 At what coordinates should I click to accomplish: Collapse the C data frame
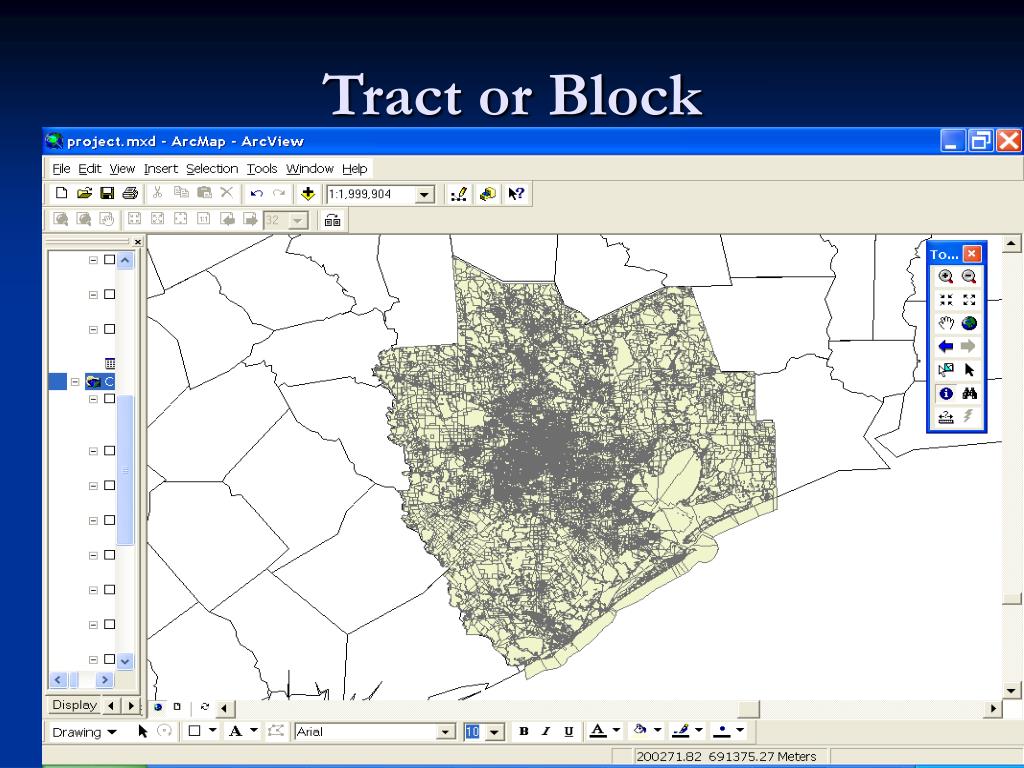pos(75,381)
